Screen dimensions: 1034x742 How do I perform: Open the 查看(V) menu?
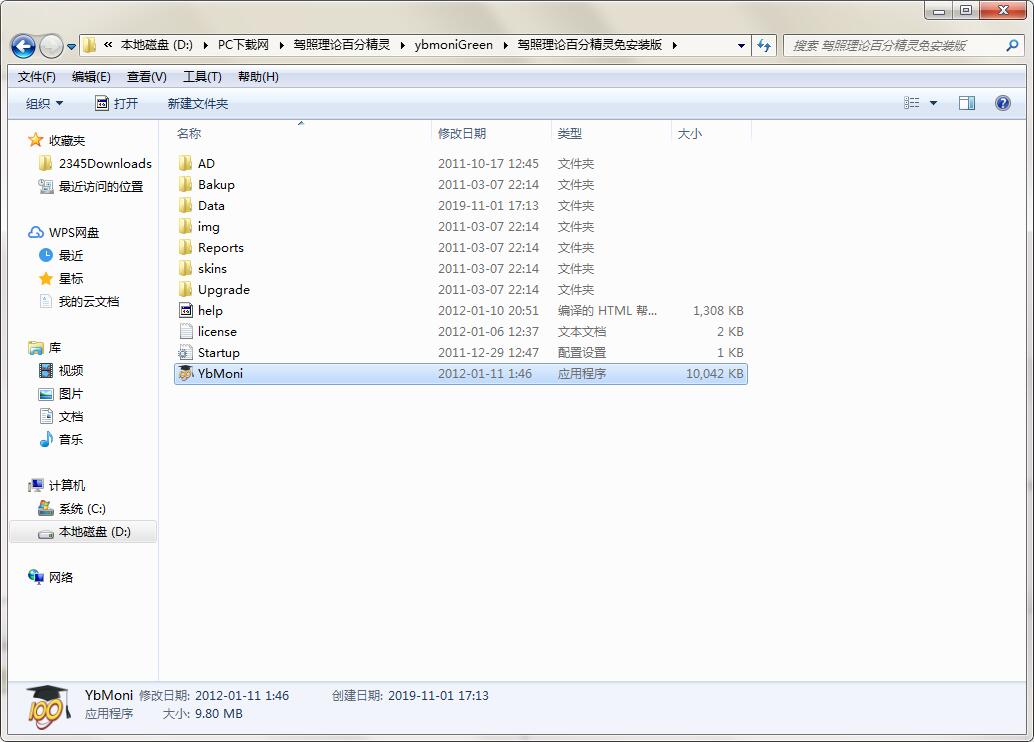[146, 77]
